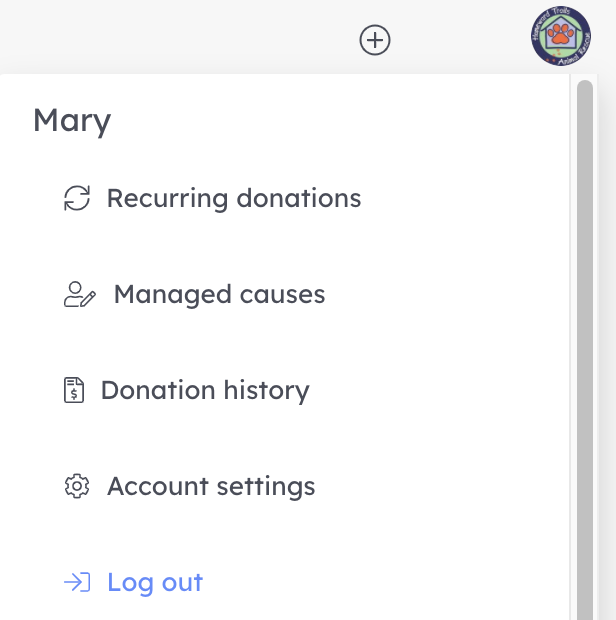Open the Account settings menu entry
The height and width of the screenshot is (620, 616).
point(190,486)
